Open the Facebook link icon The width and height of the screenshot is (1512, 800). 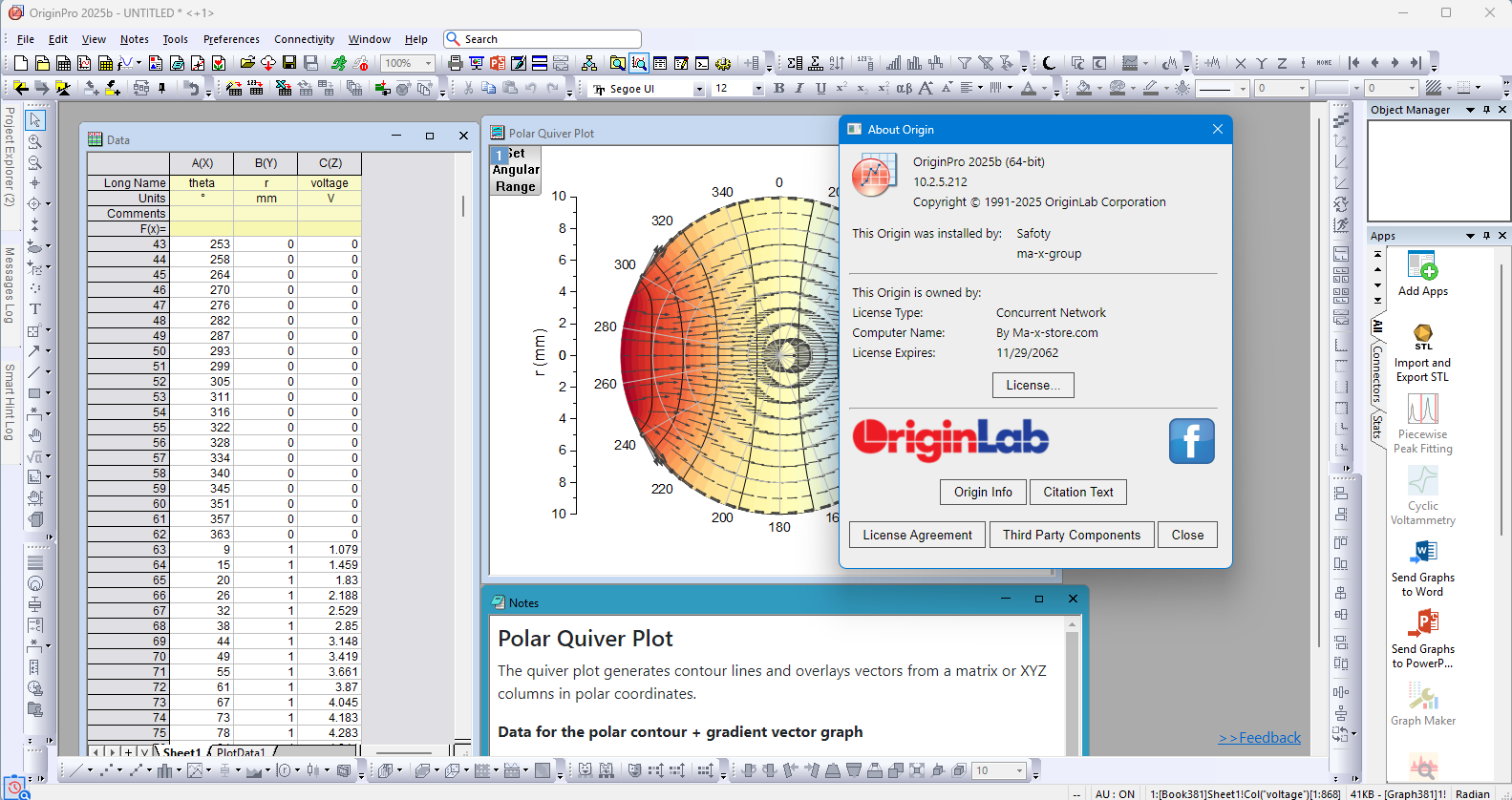[x=1192, y=441]
